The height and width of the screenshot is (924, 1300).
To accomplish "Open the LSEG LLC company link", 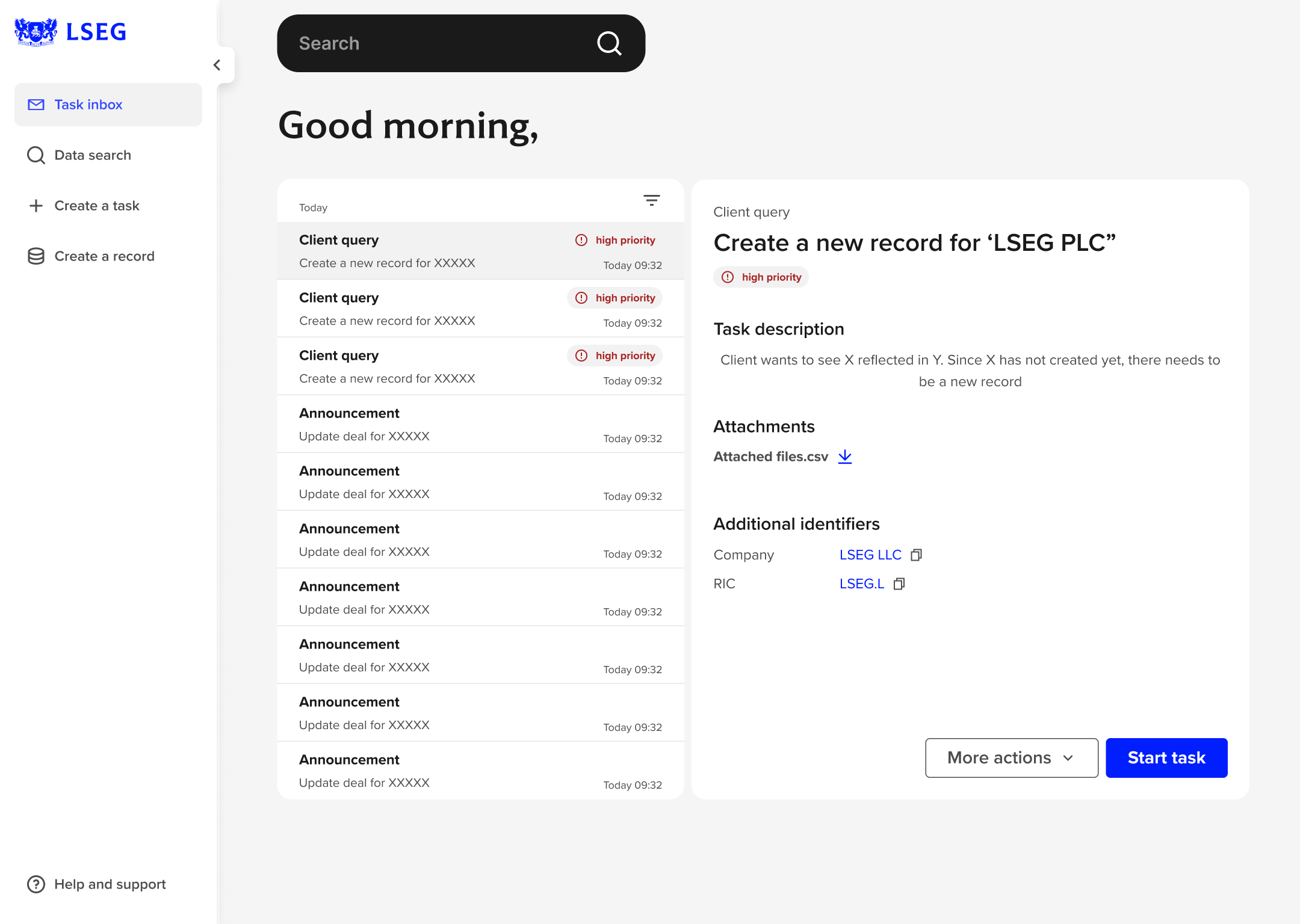I will point(870,554).
